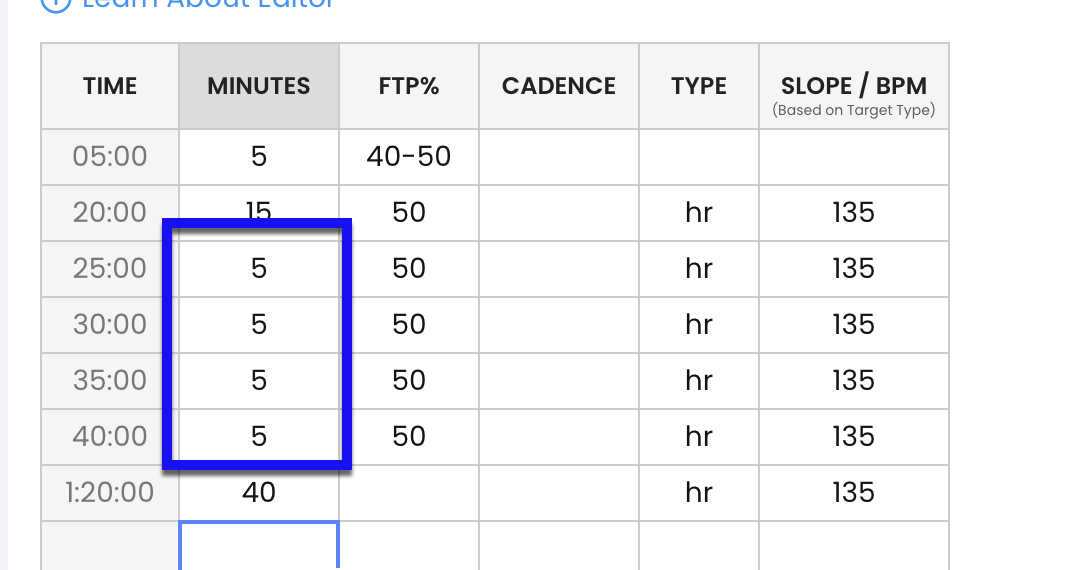Click the empty minutes cell in last row
Screen dimensions: 1090x570
point(259,546)
